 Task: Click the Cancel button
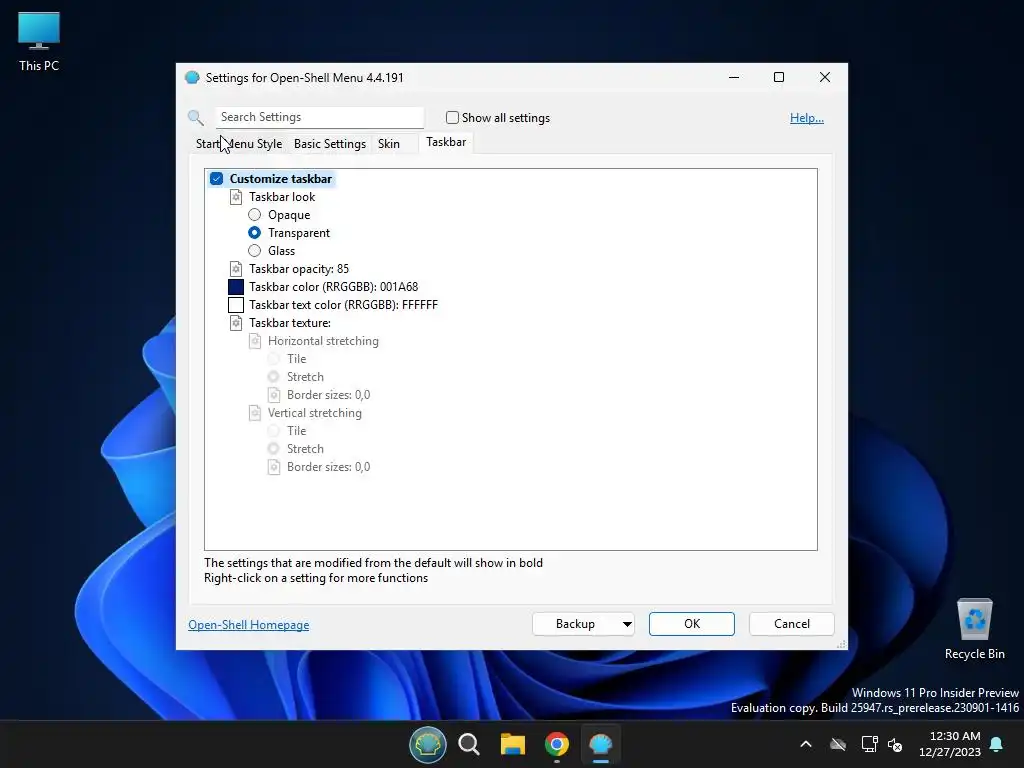tap(792, 624)
